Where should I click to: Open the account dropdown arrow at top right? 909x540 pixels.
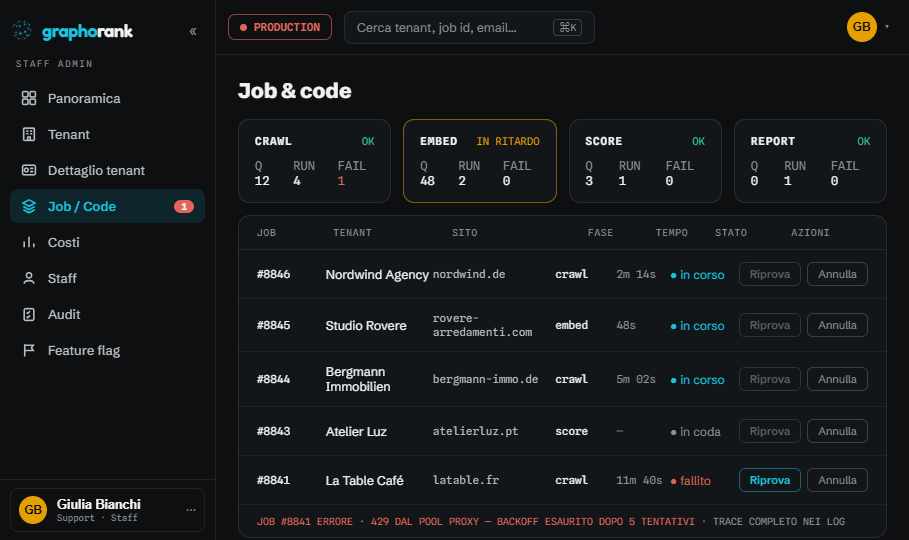pyautogui.click(x=887, y=27)
